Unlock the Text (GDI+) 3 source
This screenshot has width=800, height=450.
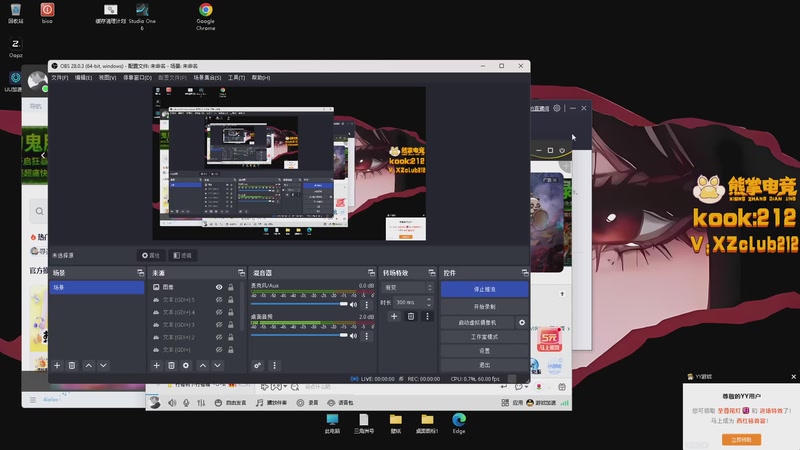(x=231, y=325)
